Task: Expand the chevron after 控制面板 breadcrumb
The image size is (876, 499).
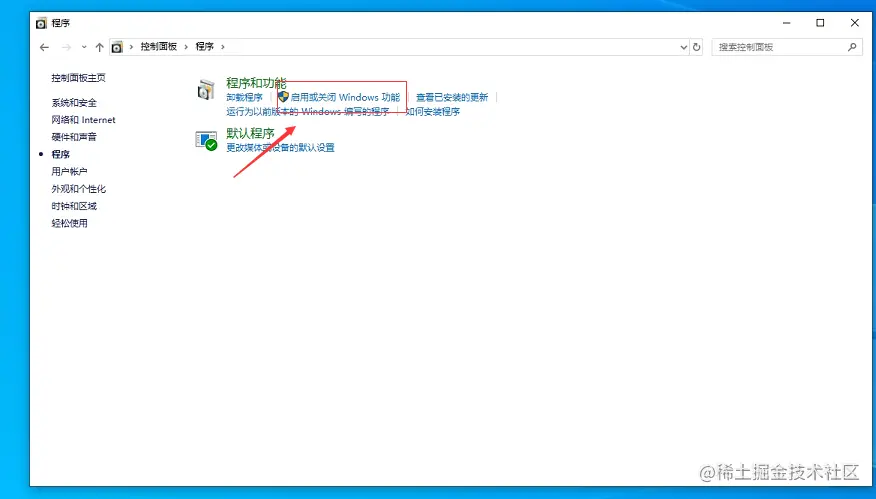Action: point(187,47)
